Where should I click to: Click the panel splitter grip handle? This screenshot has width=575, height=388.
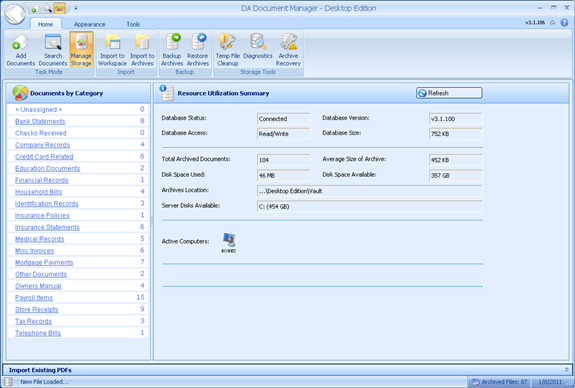(x=152, y=222)
